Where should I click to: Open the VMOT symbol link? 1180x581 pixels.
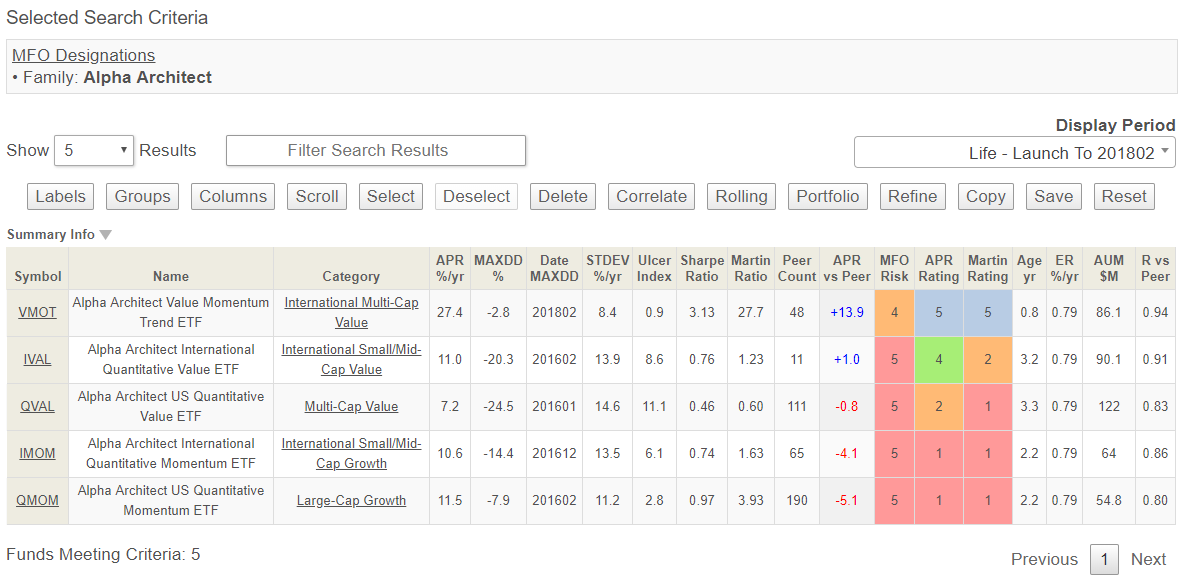point(37,312)
